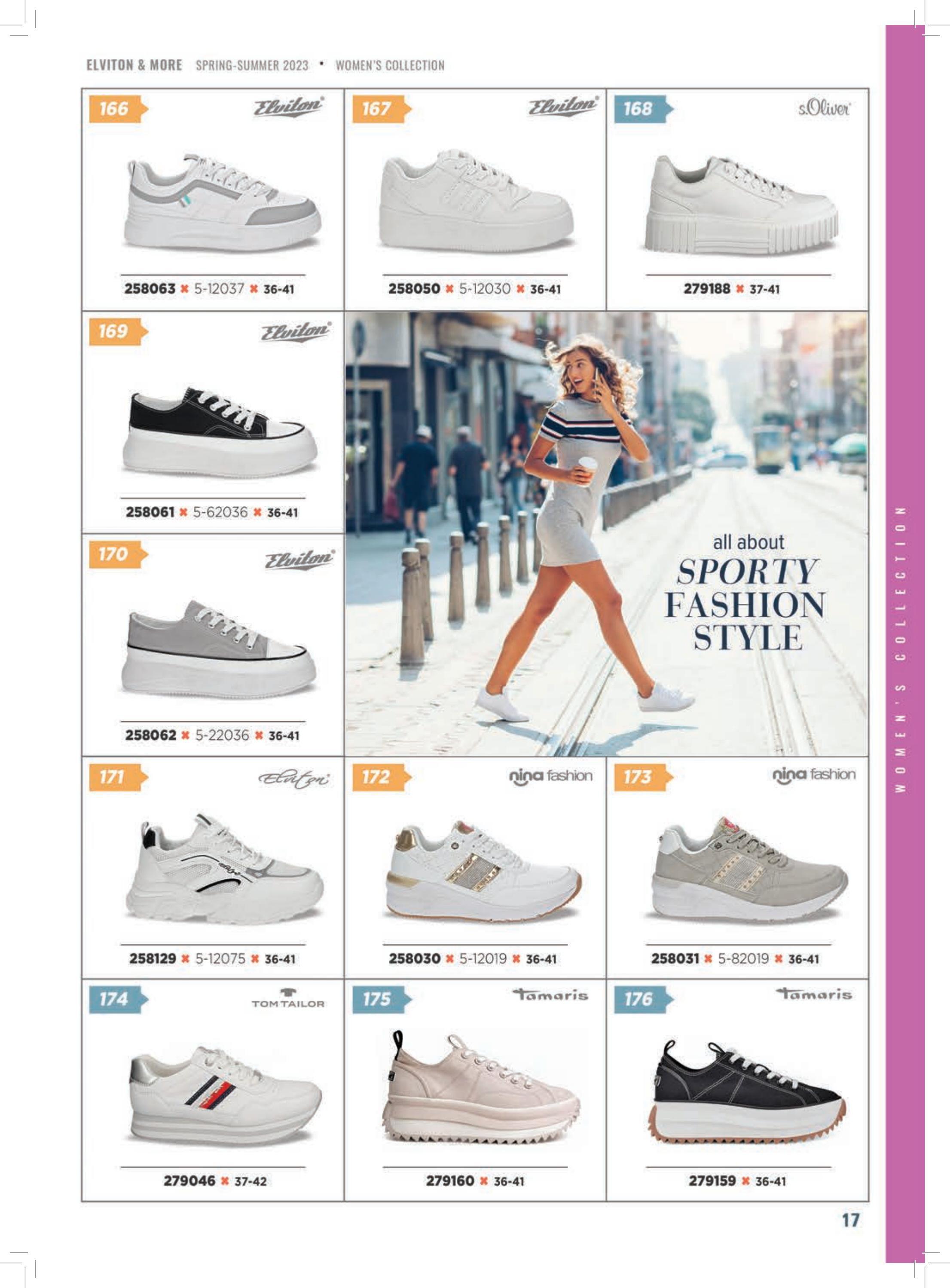Select the nina fashion logo on item 172
The height and width of the screenshot is (1288, 950).
tap(551, 777)
